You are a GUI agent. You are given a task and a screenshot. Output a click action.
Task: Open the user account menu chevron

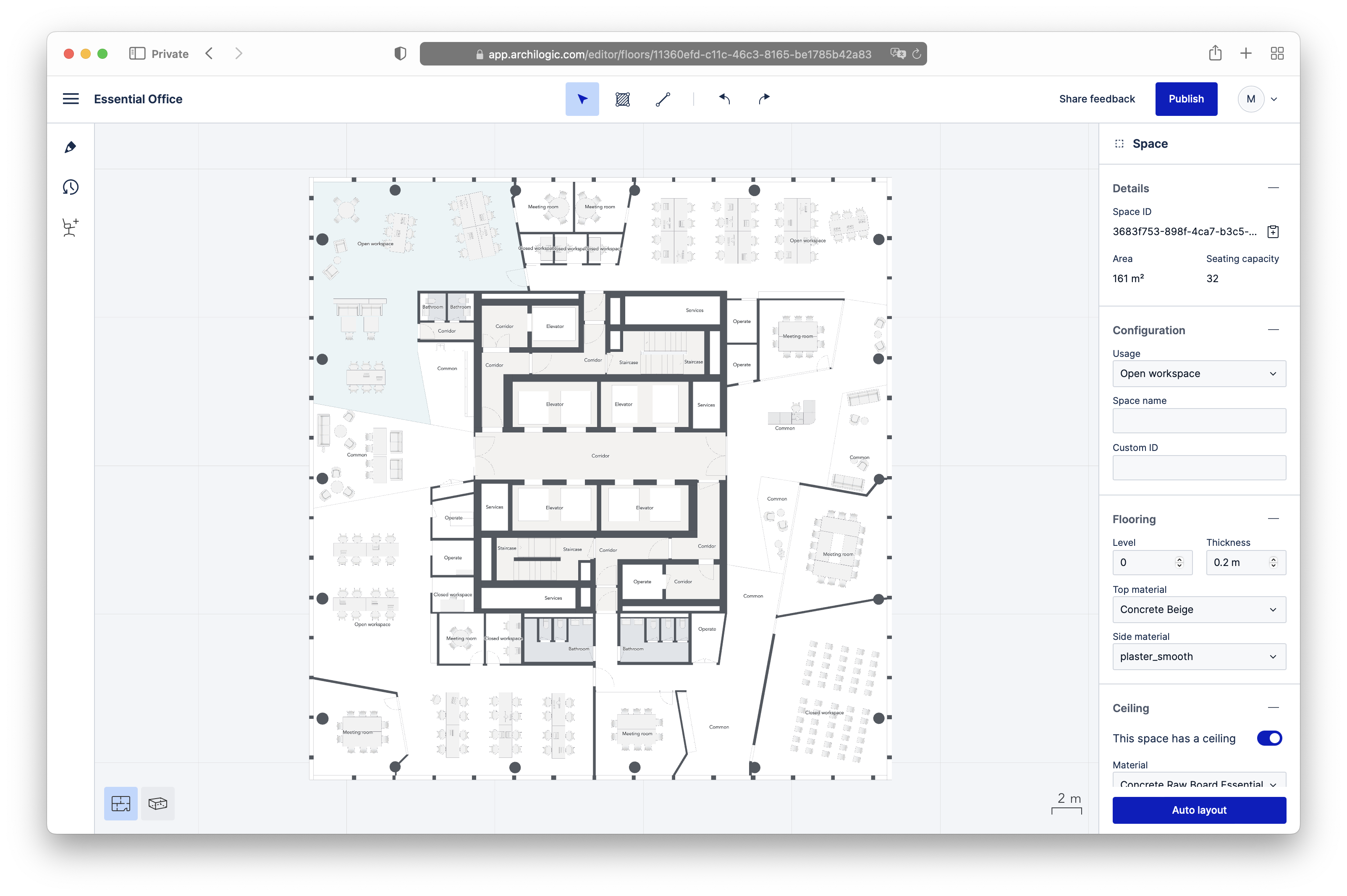[1274, 100]
